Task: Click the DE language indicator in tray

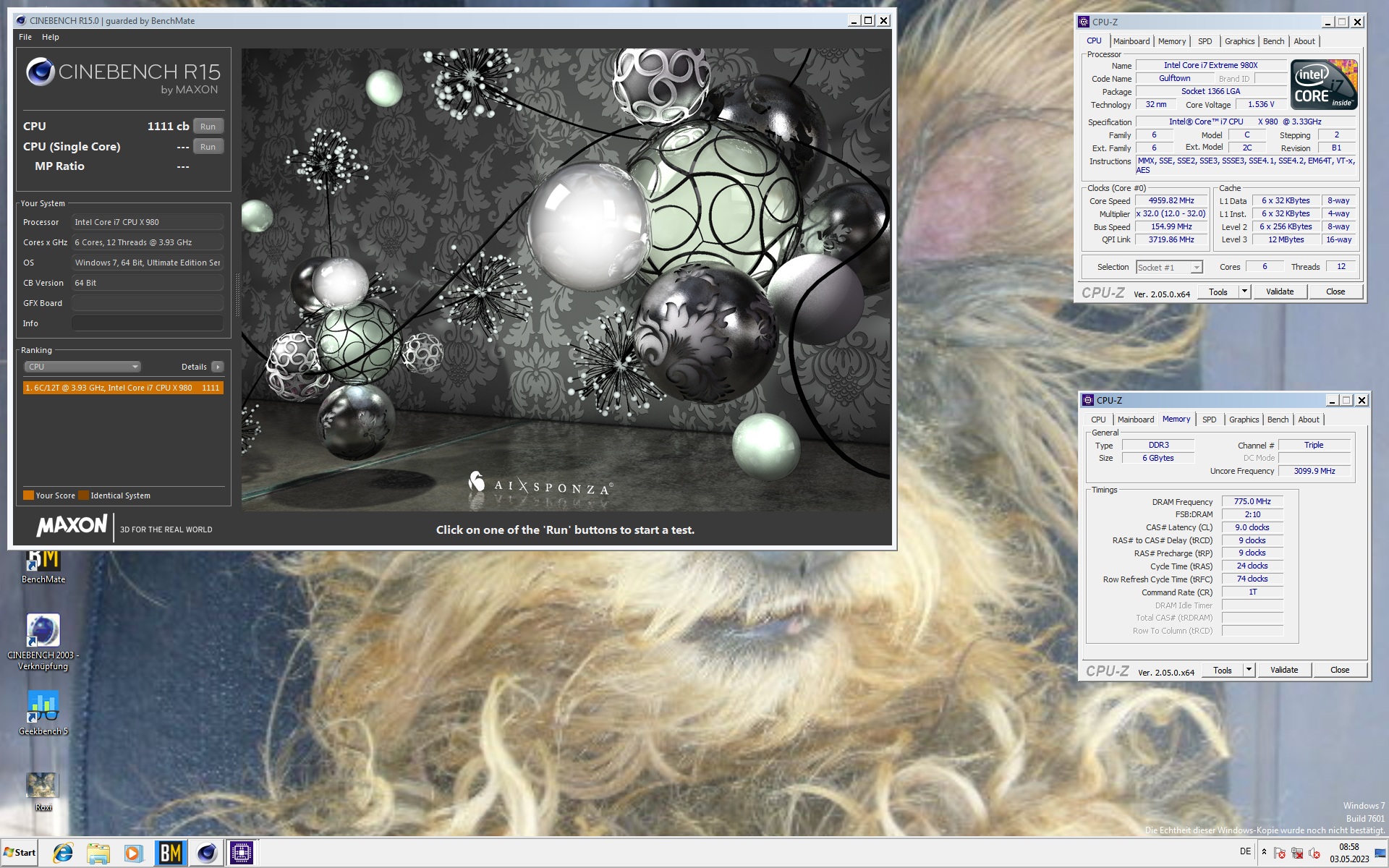Action: click(1245, 851)
